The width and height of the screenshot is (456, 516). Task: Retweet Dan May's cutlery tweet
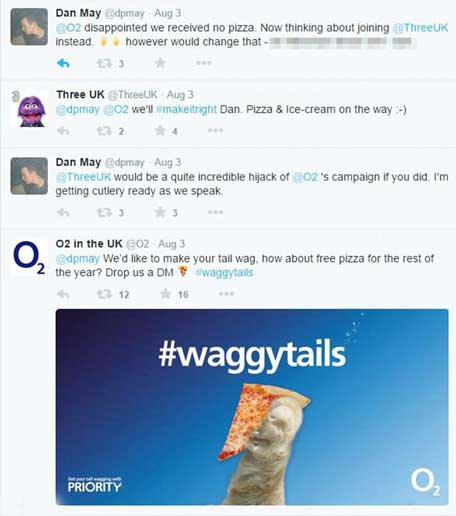click(104, 212)
